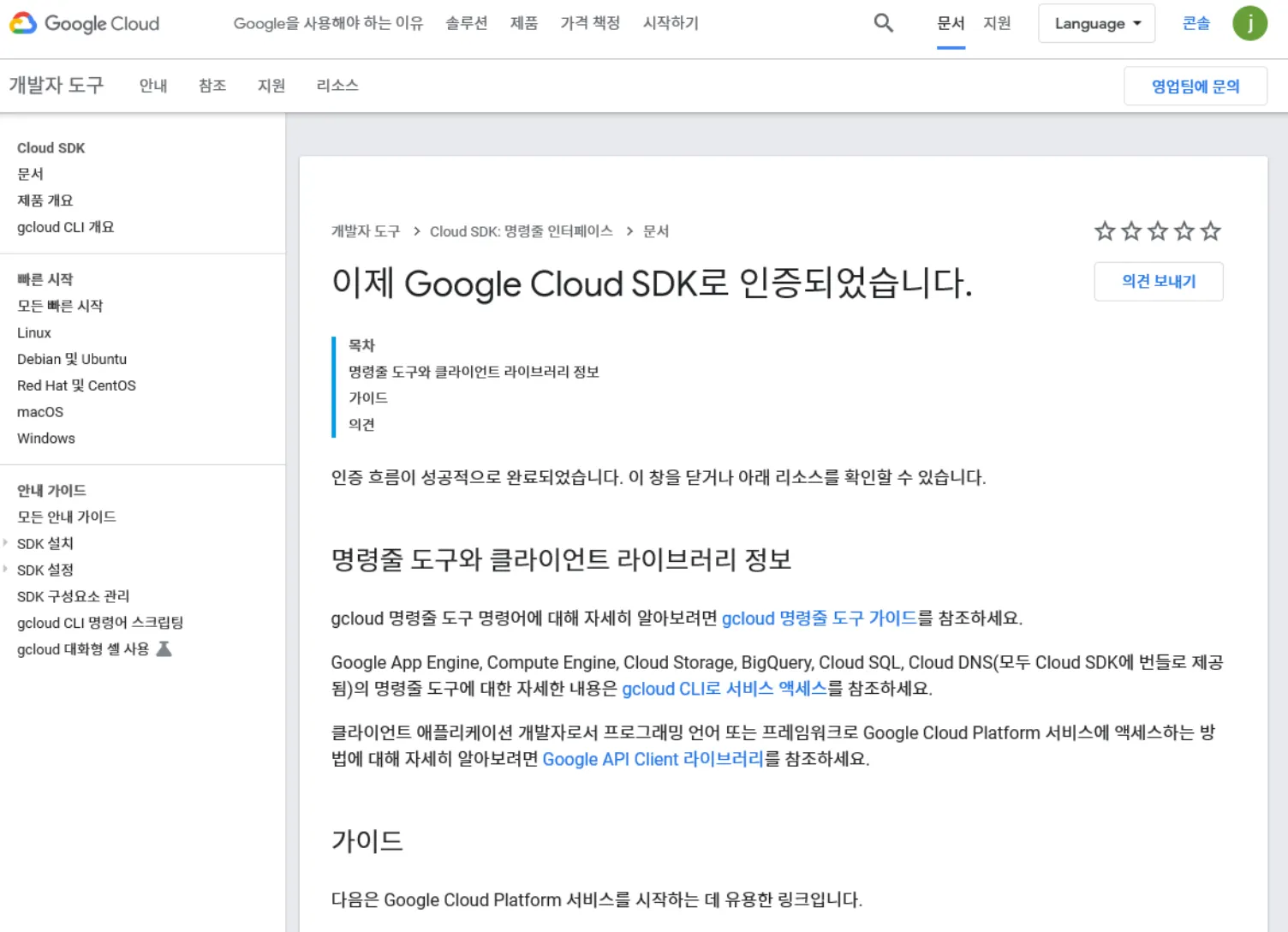Follow the gcloud CLI로 서비스 액세스 link
Viewport: 1288px width, 932px height.
[x=724, y=689]
